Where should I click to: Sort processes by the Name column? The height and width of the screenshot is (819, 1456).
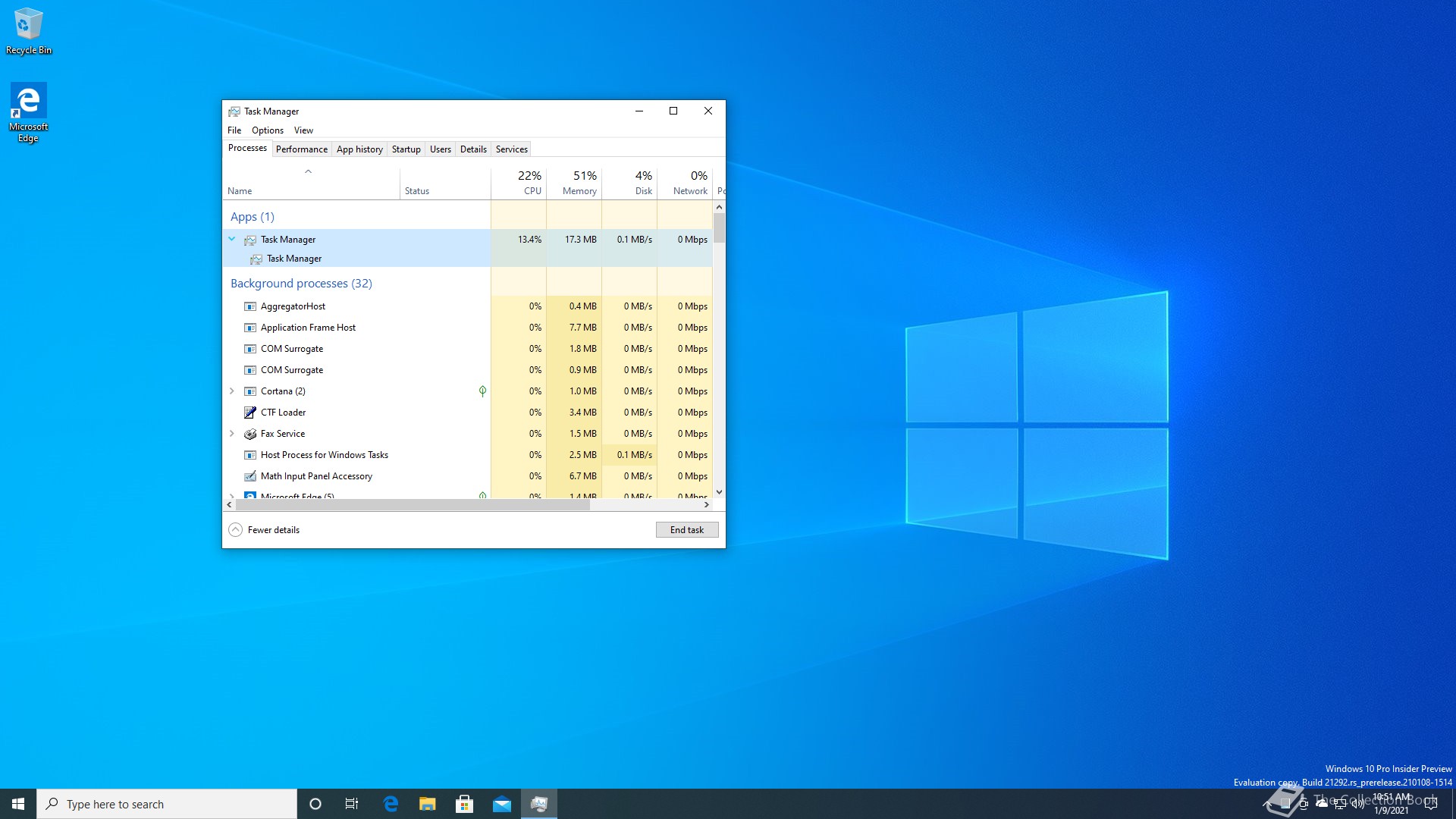pos(311,183)
